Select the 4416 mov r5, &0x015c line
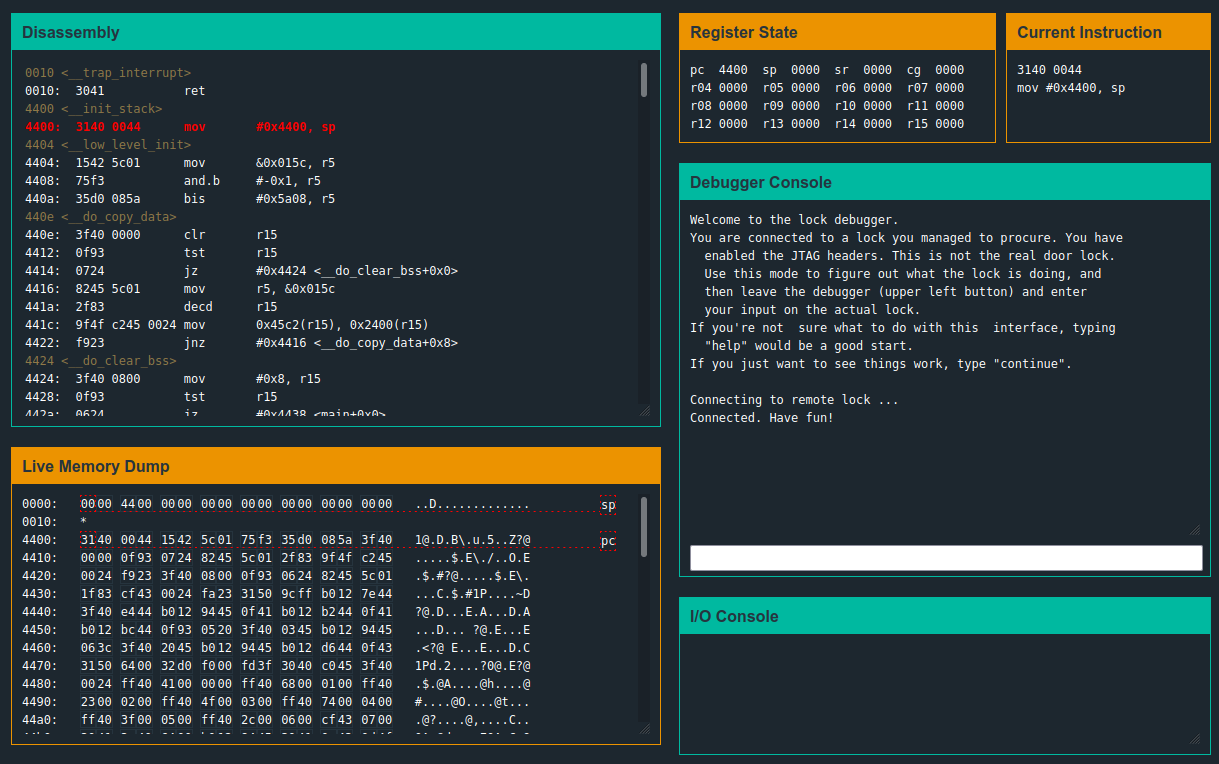This screenshot has height=764, width=1219. tap(180, 289)
